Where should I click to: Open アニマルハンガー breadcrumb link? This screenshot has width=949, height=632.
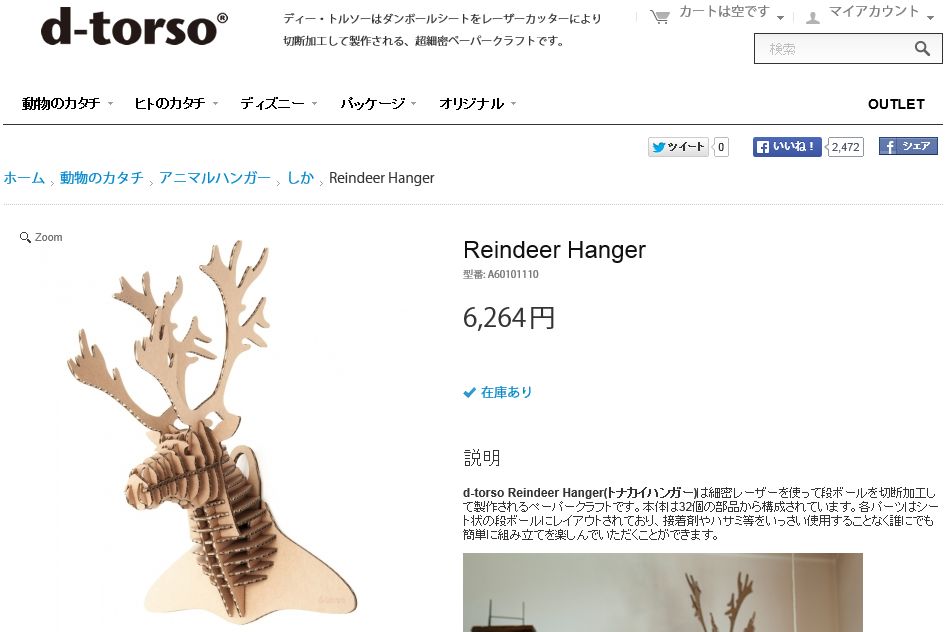pos(214,178)
